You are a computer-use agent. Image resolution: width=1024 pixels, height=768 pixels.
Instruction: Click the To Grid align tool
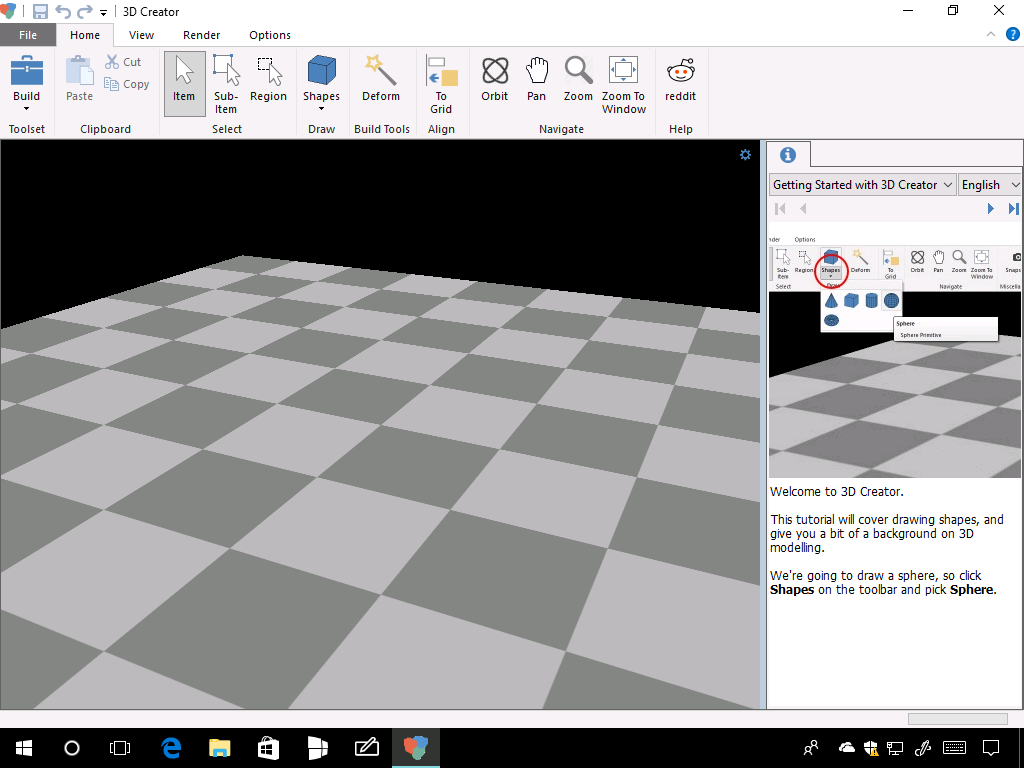pos(441,84)
